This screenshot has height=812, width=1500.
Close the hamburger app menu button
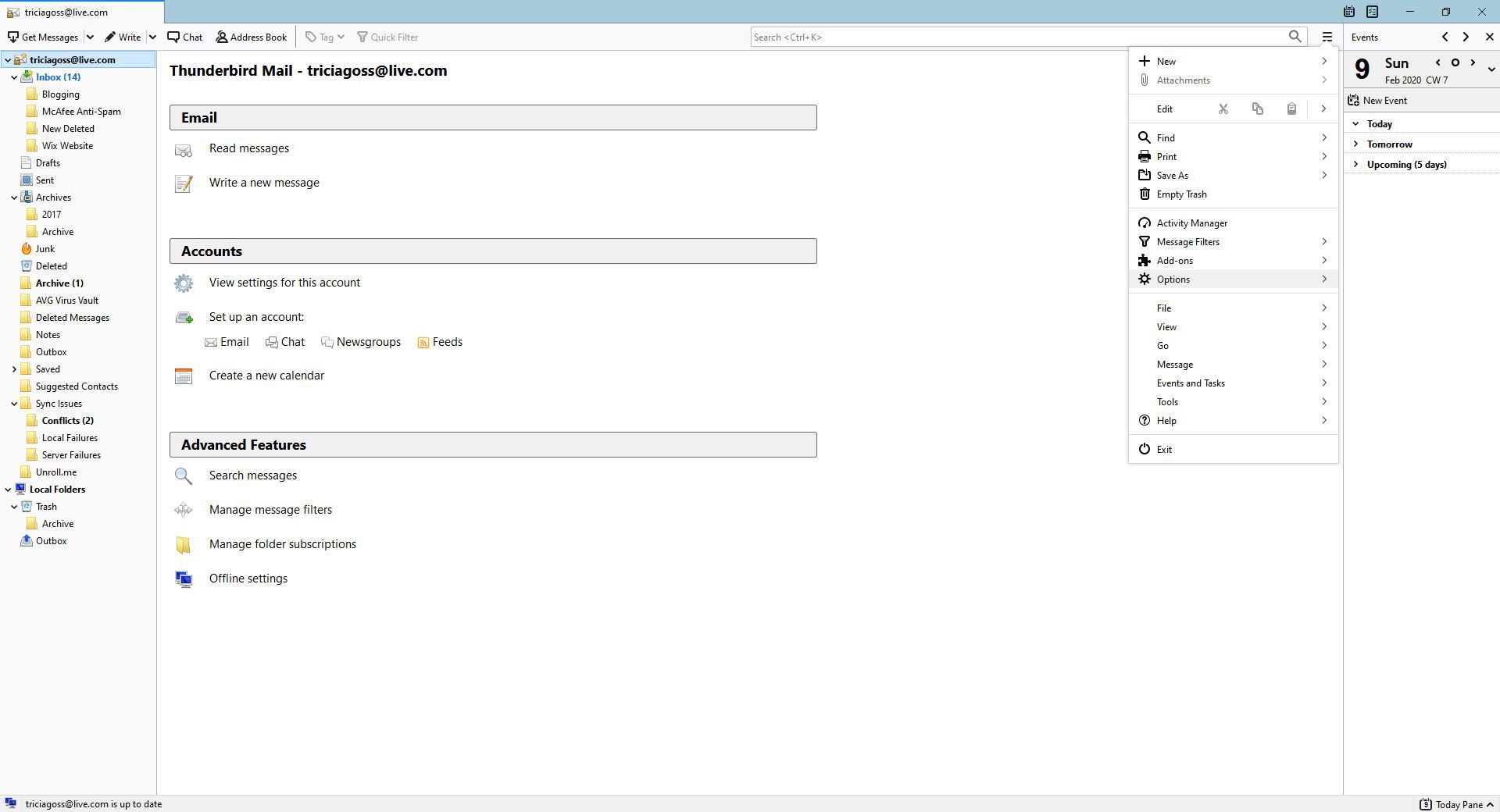click(x=1327, y=37)
